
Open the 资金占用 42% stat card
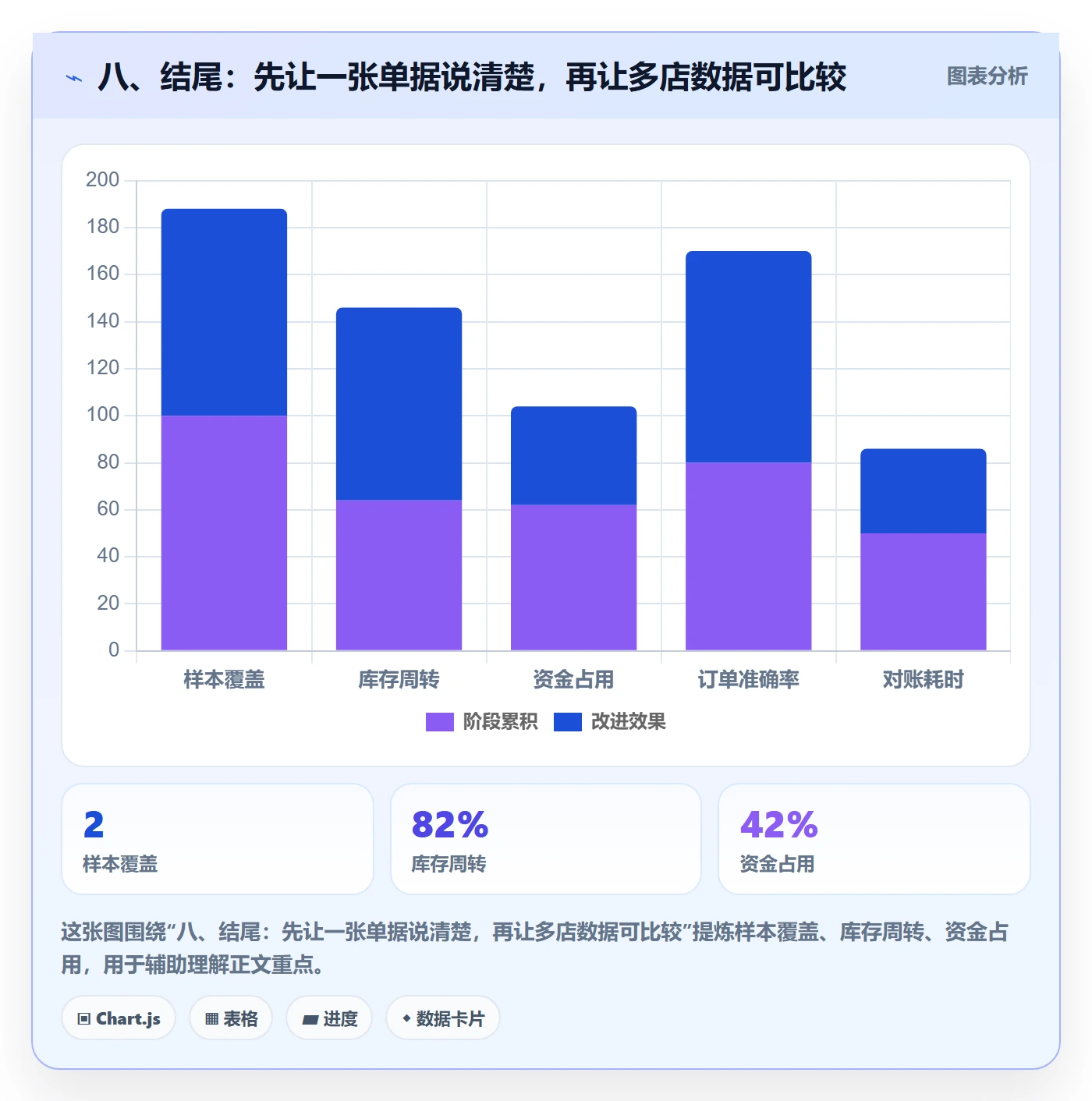[x=874, y=839]
